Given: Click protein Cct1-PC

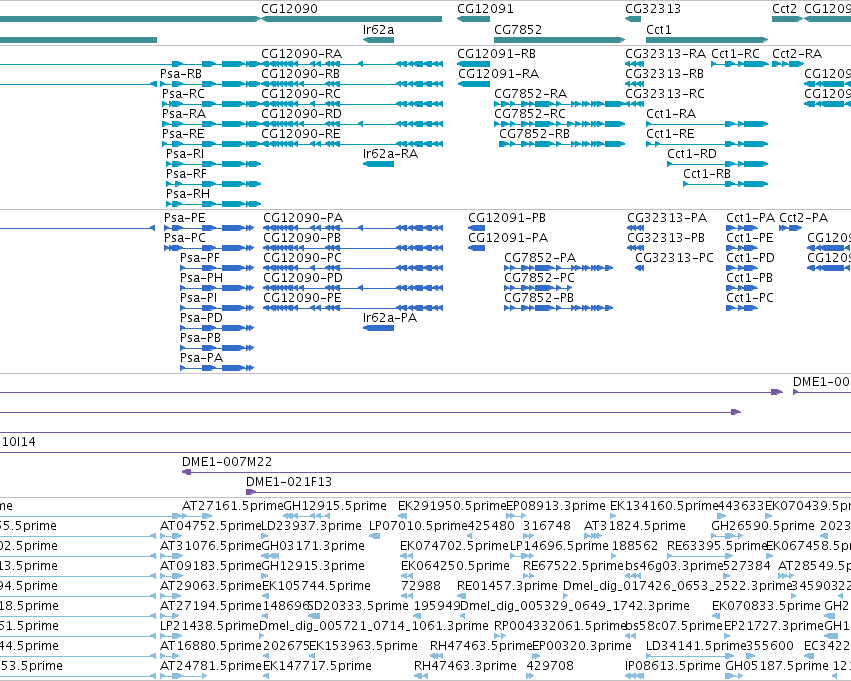Looking at the screenshot, I should point(750,298).
